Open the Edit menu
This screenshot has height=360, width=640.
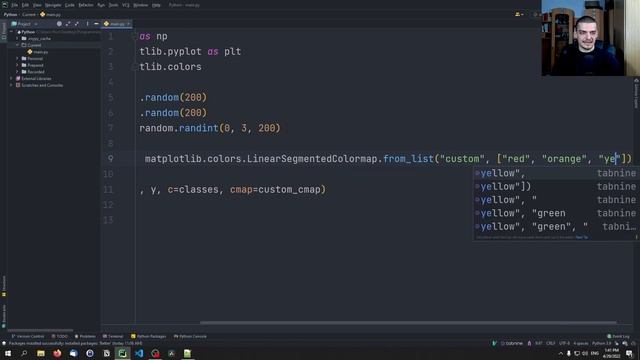point(25,5)
